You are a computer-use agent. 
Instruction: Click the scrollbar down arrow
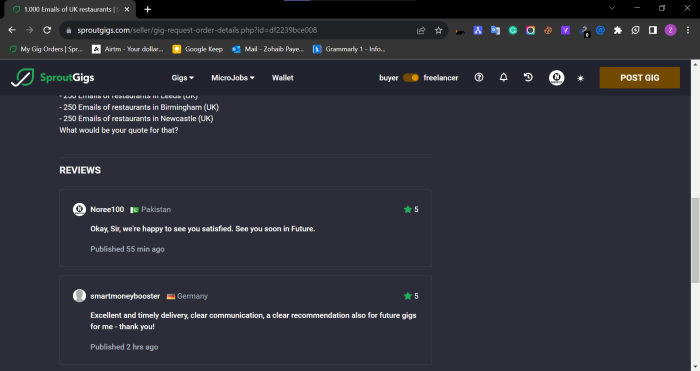tap(695, 367)
